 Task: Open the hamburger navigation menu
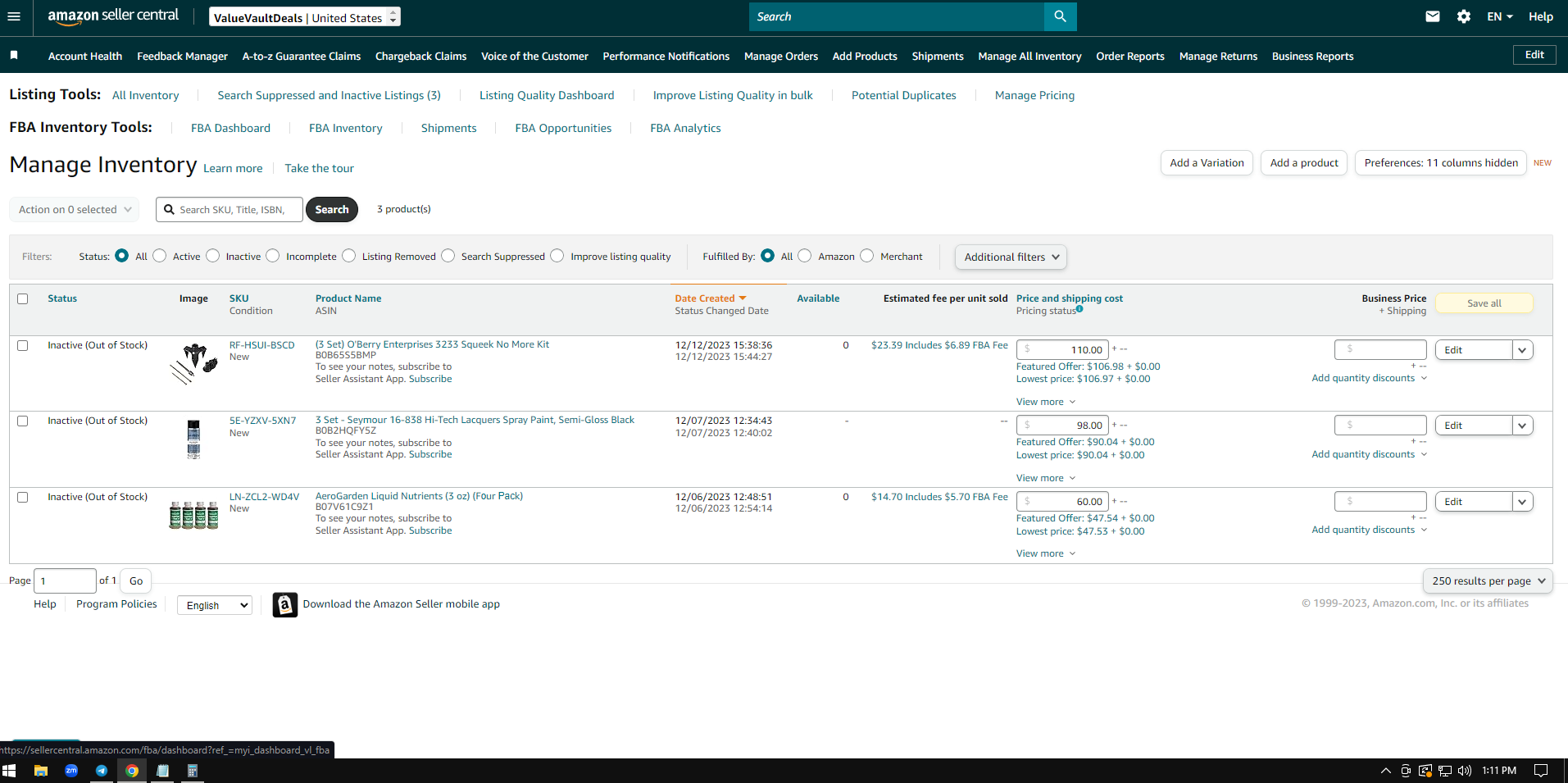tap(14, 16)
